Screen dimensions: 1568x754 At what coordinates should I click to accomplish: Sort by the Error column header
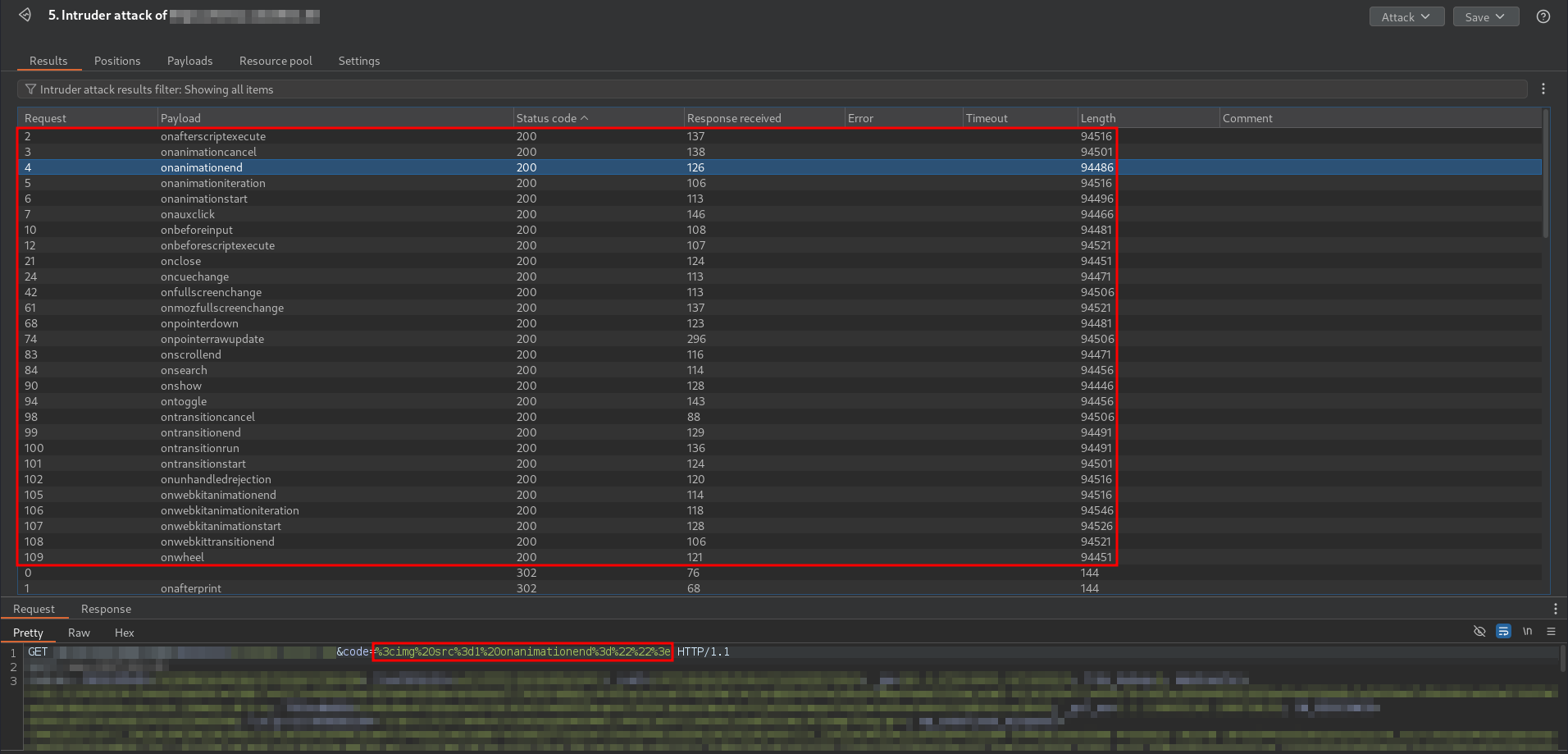pos(903,118)
